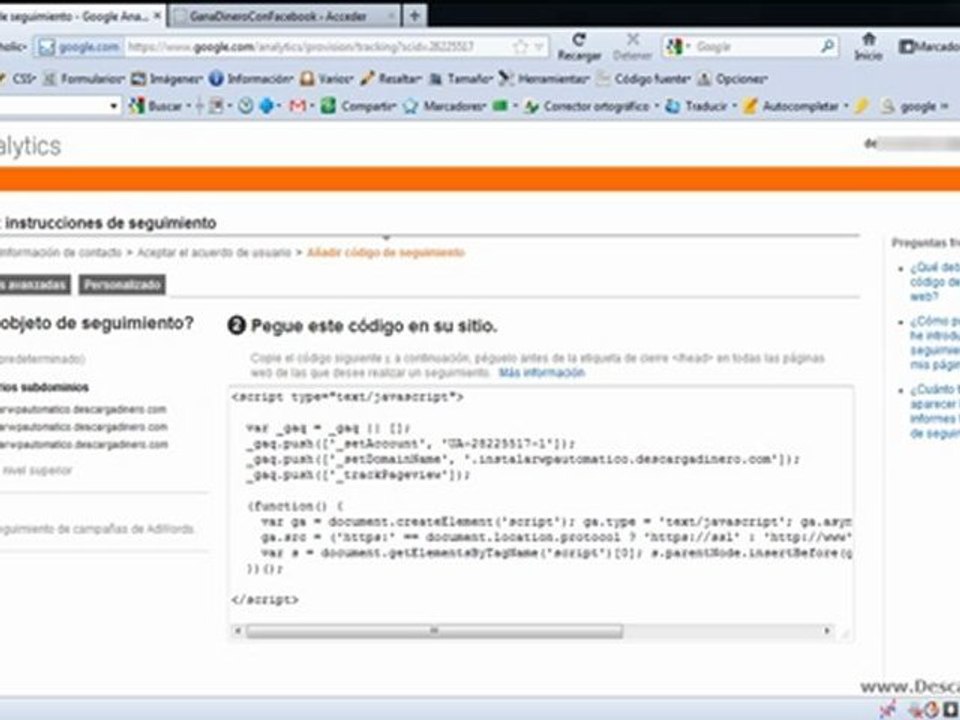
Task: Click the Detener stop button
Action: pos(632,47)
